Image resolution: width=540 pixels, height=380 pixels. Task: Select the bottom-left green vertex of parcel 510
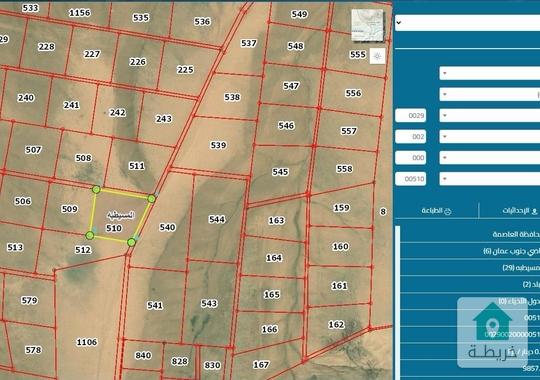click(90, 236)
